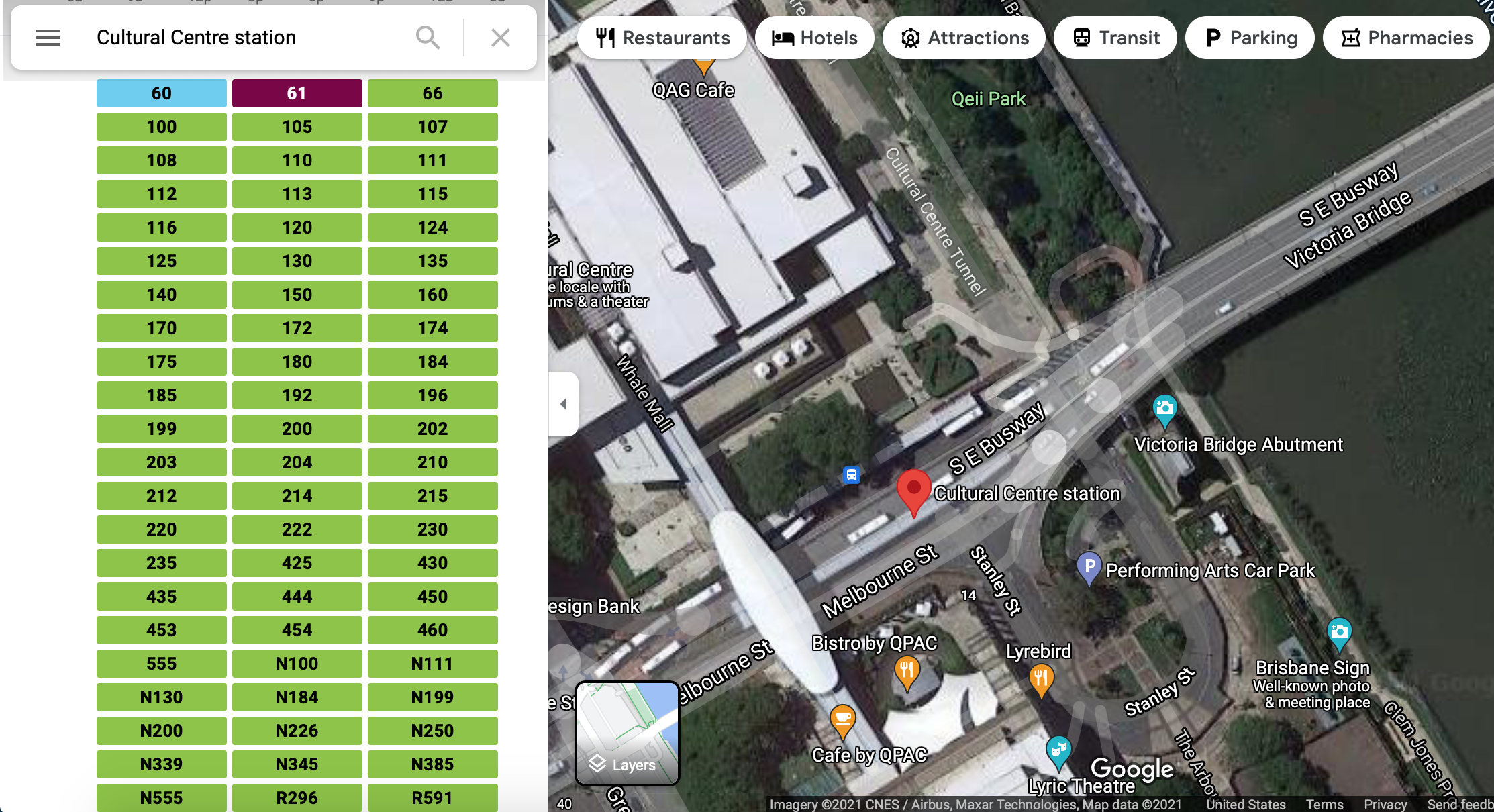
Task: Select the Victoria Bridge Abutment camera marker
Action: (x=1164, y=411)
